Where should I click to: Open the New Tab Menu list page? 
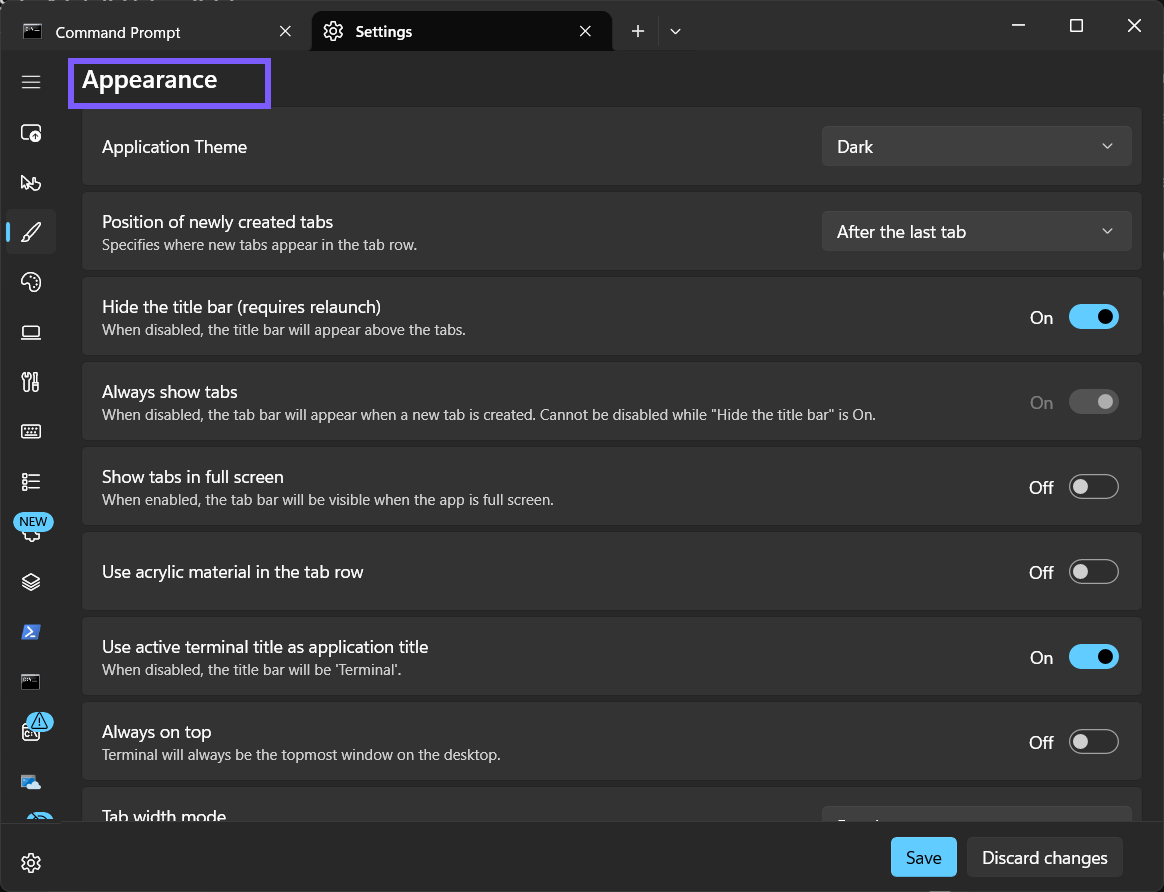coord(30,482)
